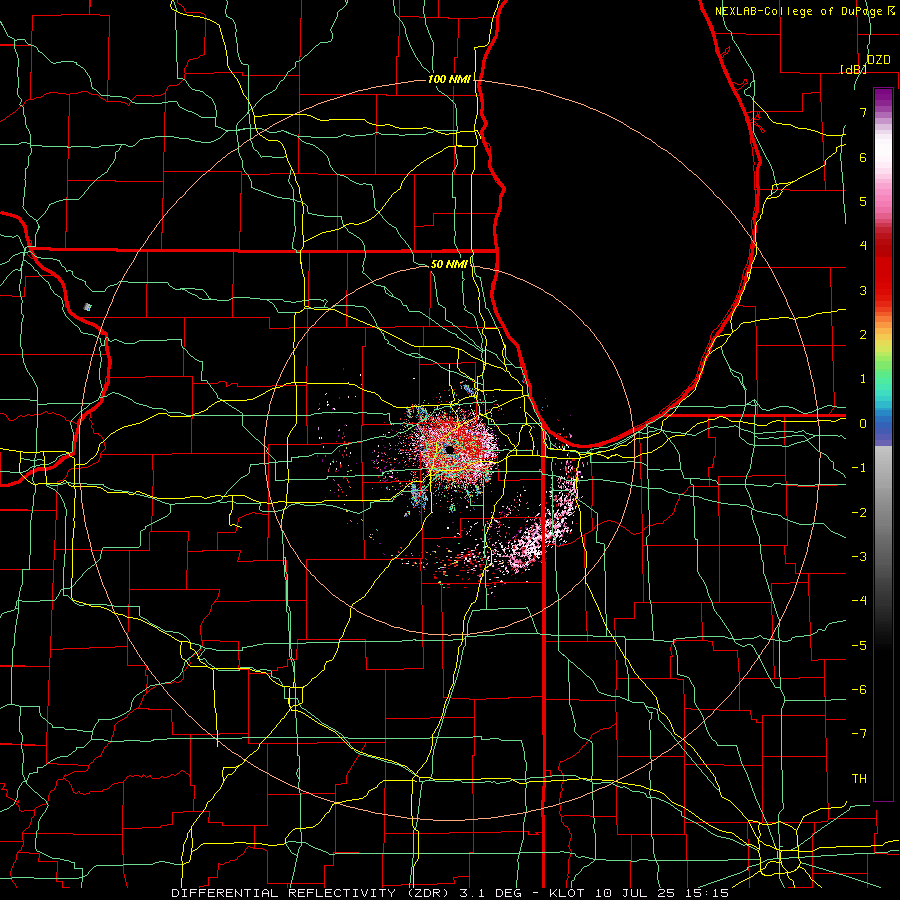Click the 1 value on the color scale
900x900 pixels.
(x=863, y=379)
